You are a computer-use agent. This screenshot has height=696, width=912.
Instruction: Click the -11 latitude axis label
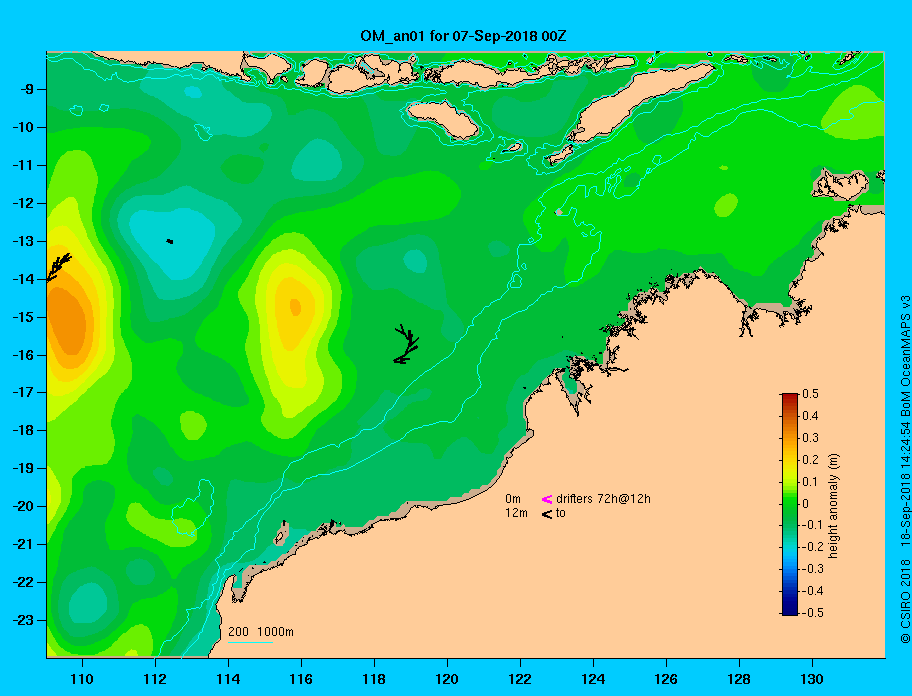click(24, 165)
